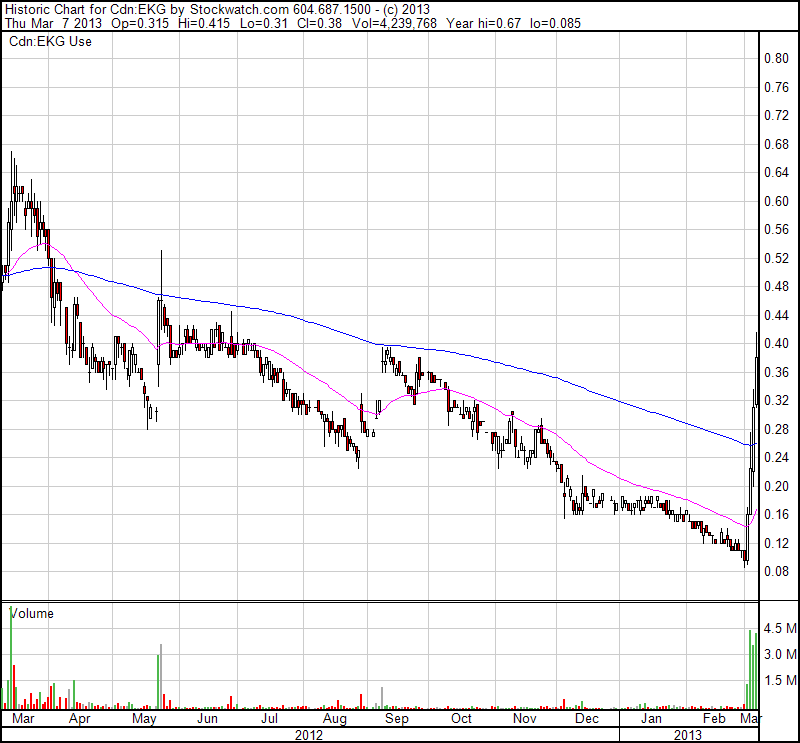Select the Mar label on the left of the timeline
The width and height of the screenshot is (800, 743).
[25, 718]
